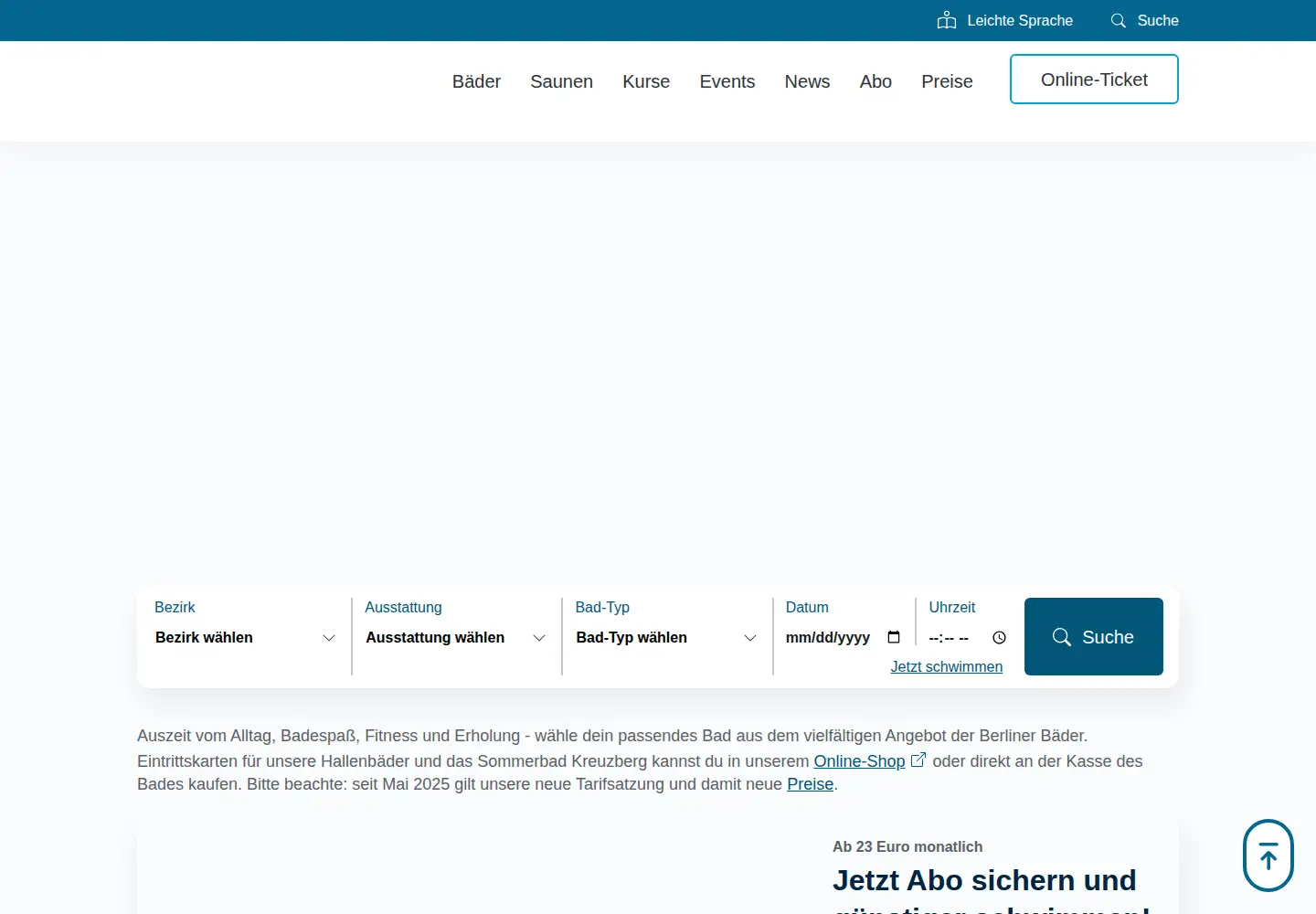Image resolution: width=1316 pixels, height=914 pixels.
Task: Click the Online-Ticket button
Action: click(1094, 80)
